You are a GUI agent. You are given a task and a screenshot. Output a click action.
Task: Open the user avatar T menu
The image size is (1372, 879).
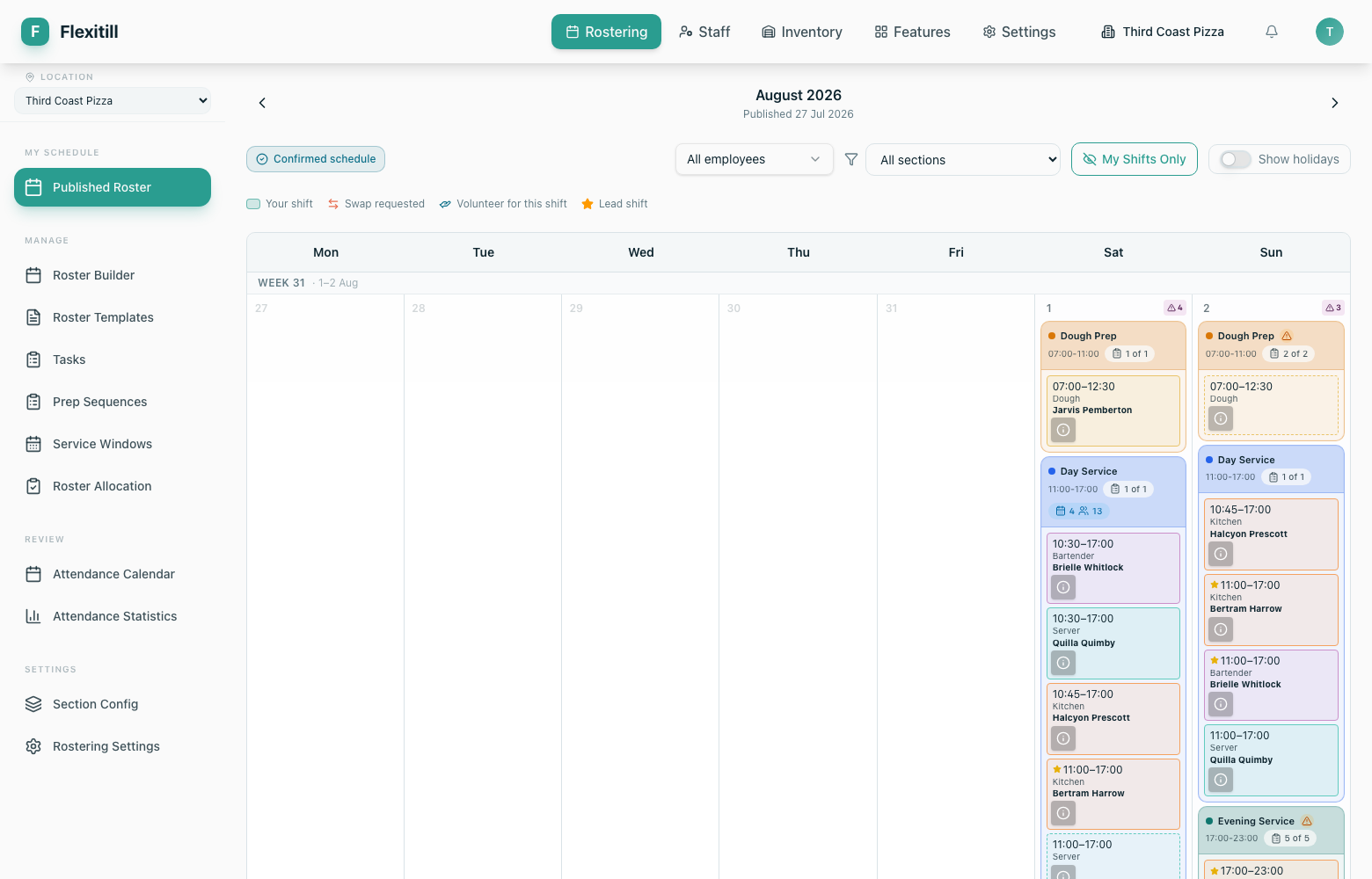[1330, 32]
